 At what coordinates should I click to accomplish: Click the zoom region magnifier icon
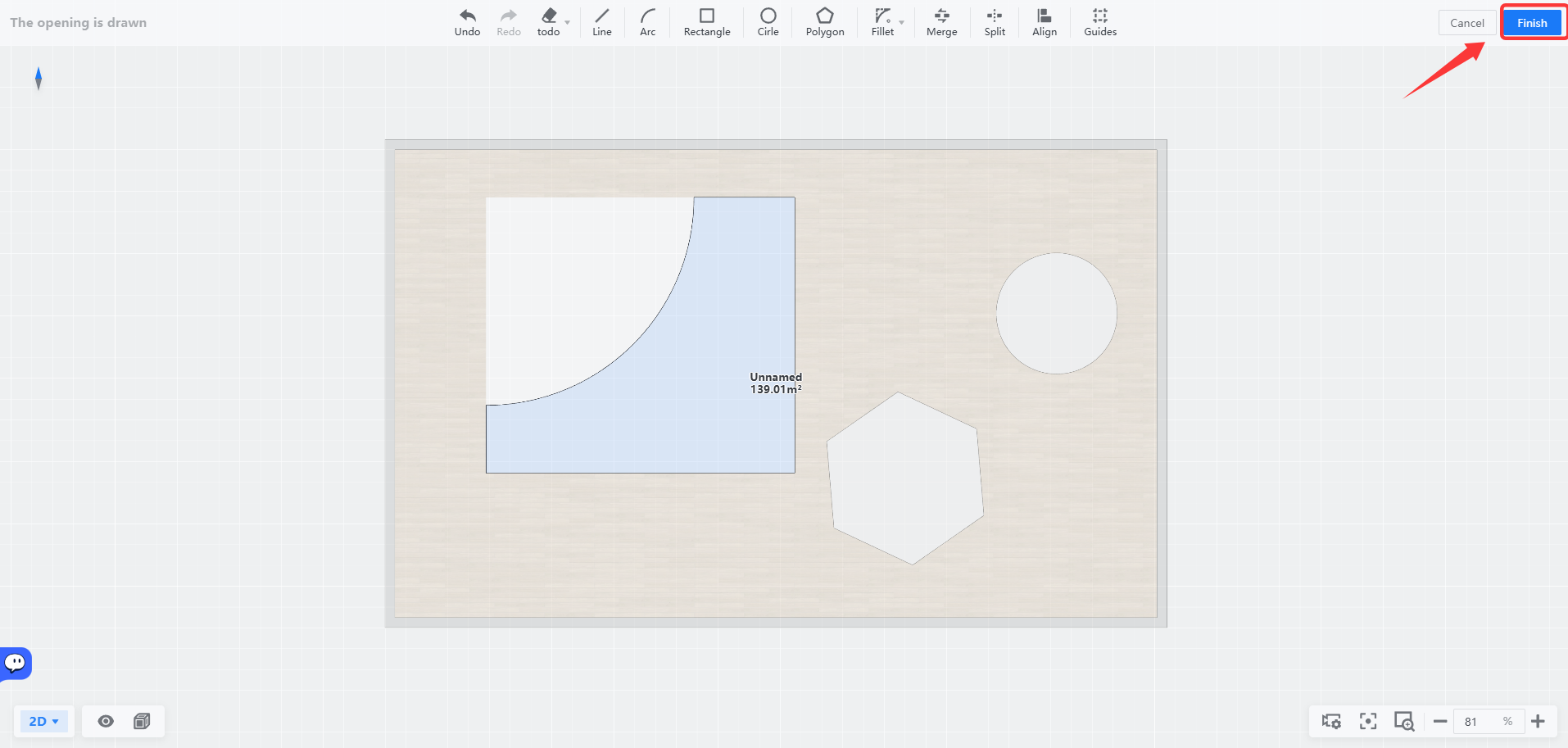pos(1404,721)
